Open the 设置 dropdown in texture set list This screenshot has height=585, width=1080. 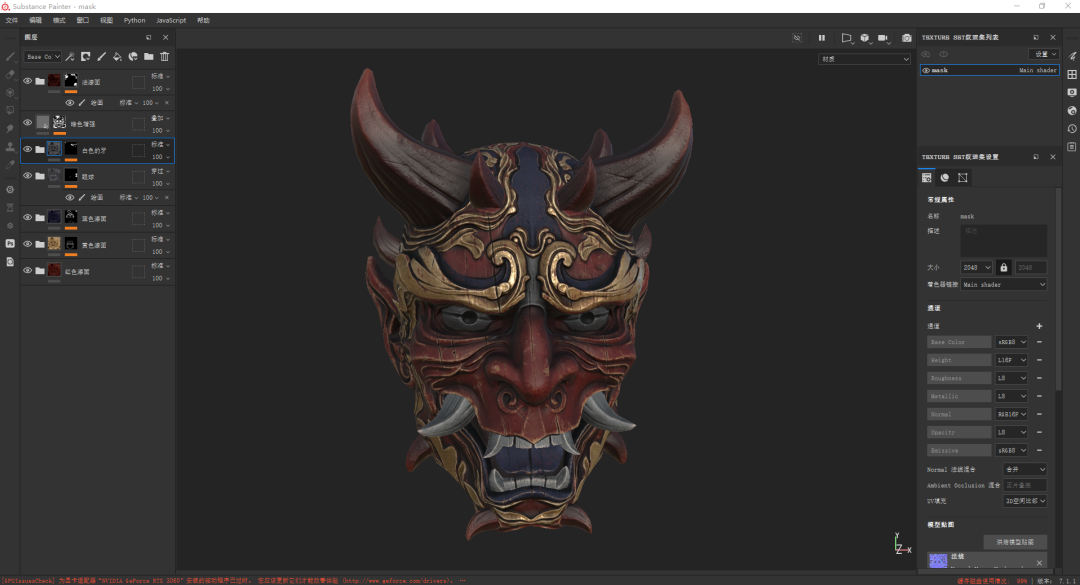(1043, 54)
